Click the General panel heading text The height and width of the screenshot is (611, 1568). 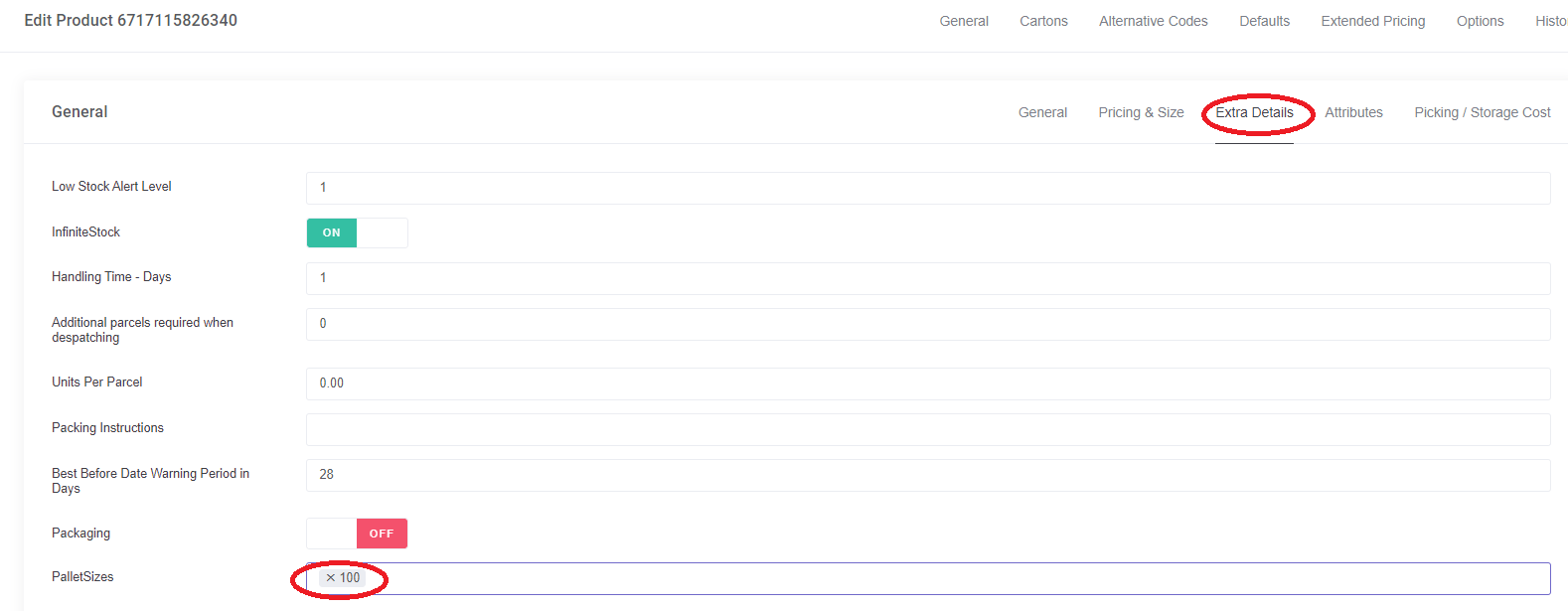pyautogui.click(x=79, y=112)
